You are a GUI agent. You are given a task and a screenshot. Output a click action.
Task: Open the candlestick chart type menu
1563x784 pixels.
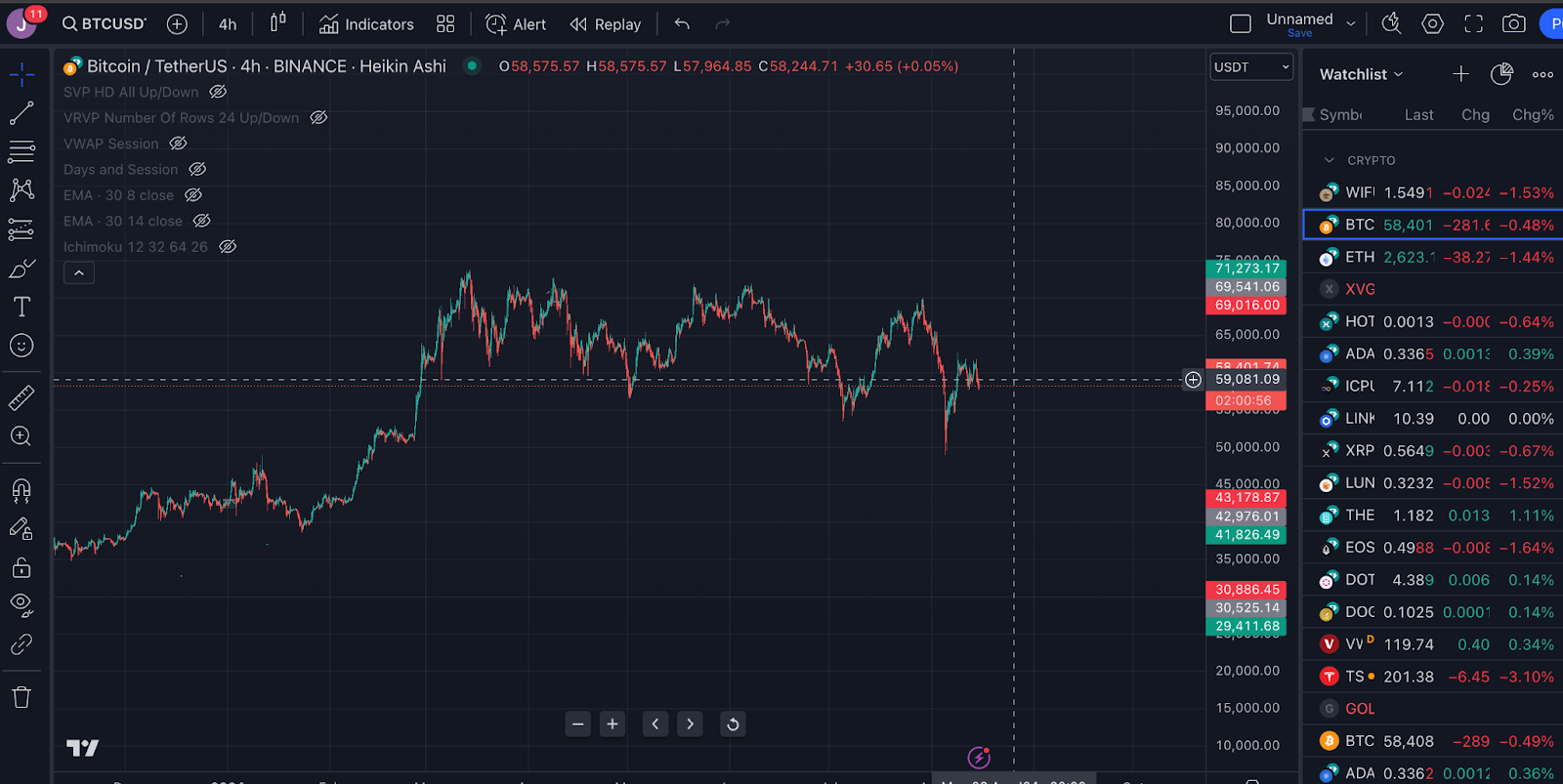coord(278,22)
